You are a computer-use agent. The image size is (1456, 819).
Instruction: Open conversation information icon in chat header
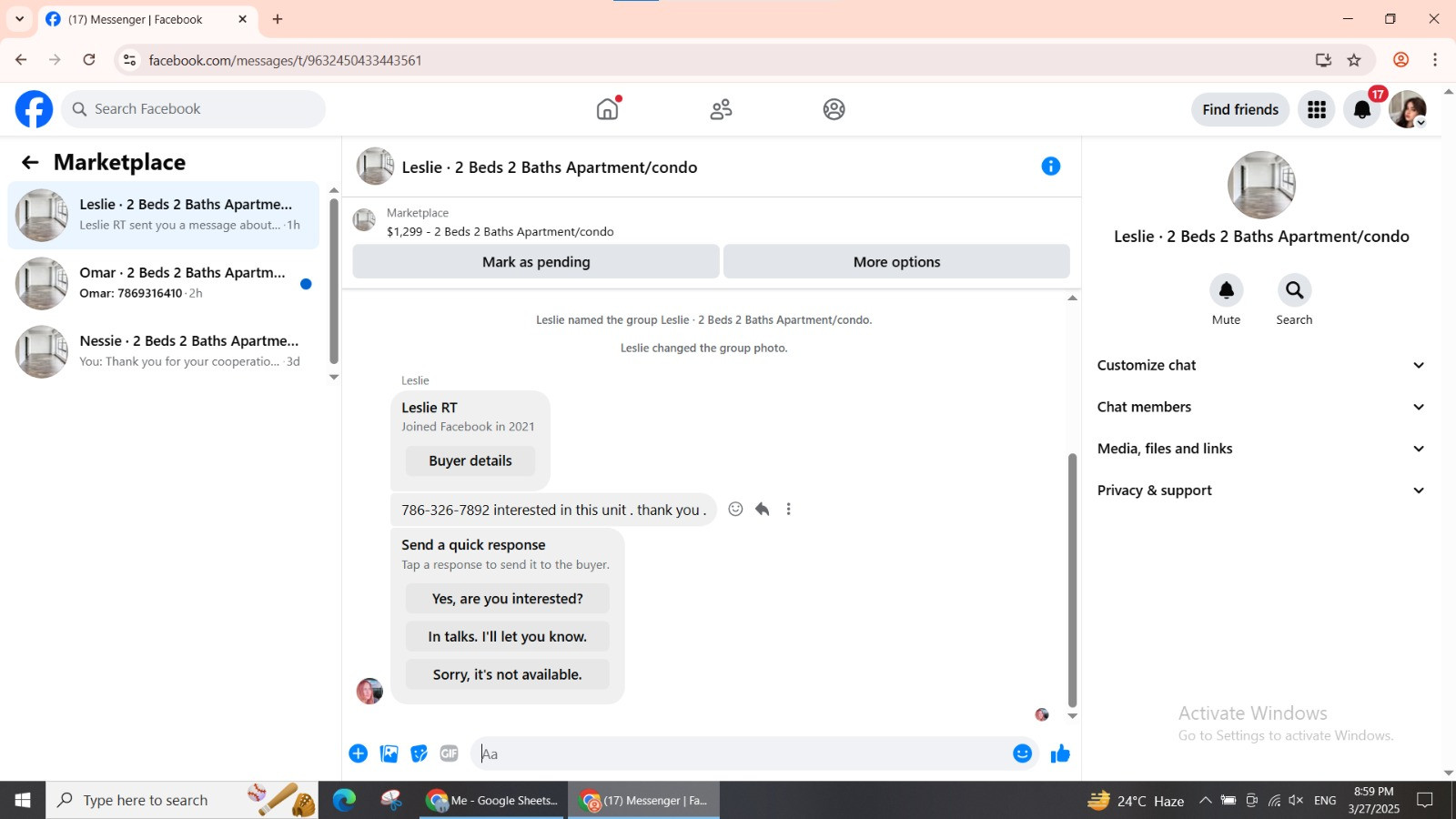coord(1051,167)
